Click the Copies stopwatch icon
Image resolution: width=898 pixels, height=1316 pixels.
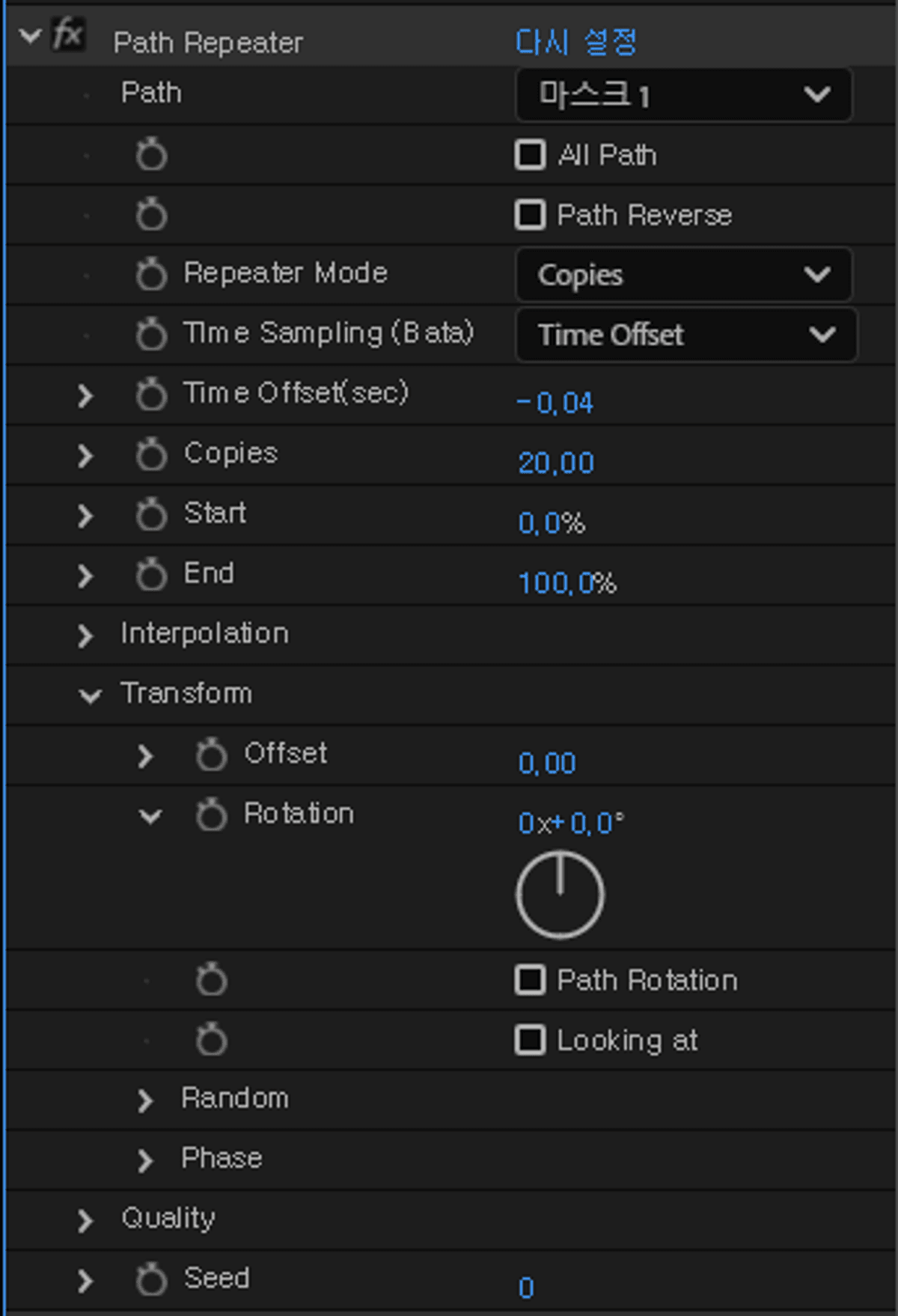tap(151, 454)
